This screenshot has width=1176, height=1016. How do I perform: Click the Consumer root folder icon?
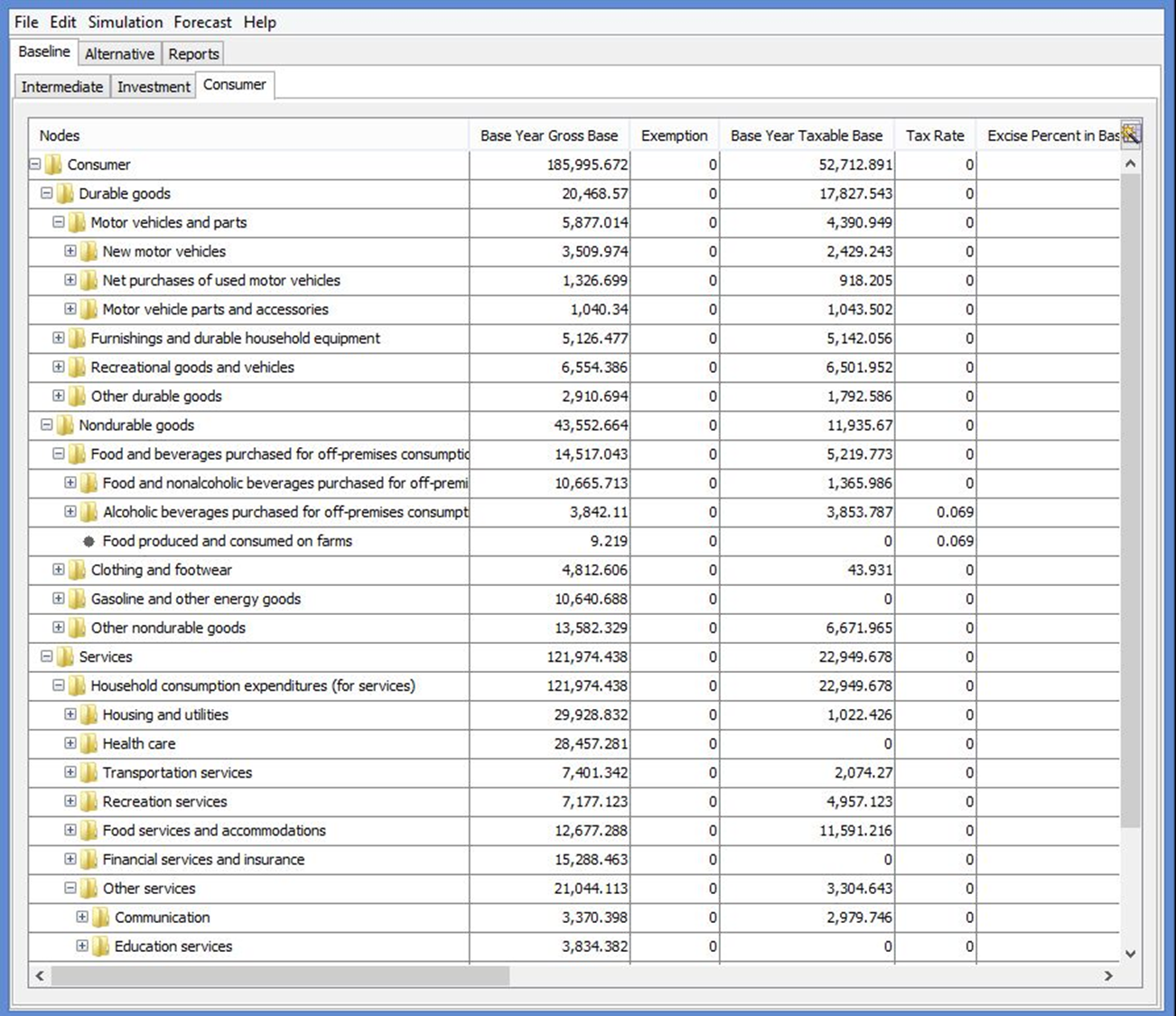53,164
